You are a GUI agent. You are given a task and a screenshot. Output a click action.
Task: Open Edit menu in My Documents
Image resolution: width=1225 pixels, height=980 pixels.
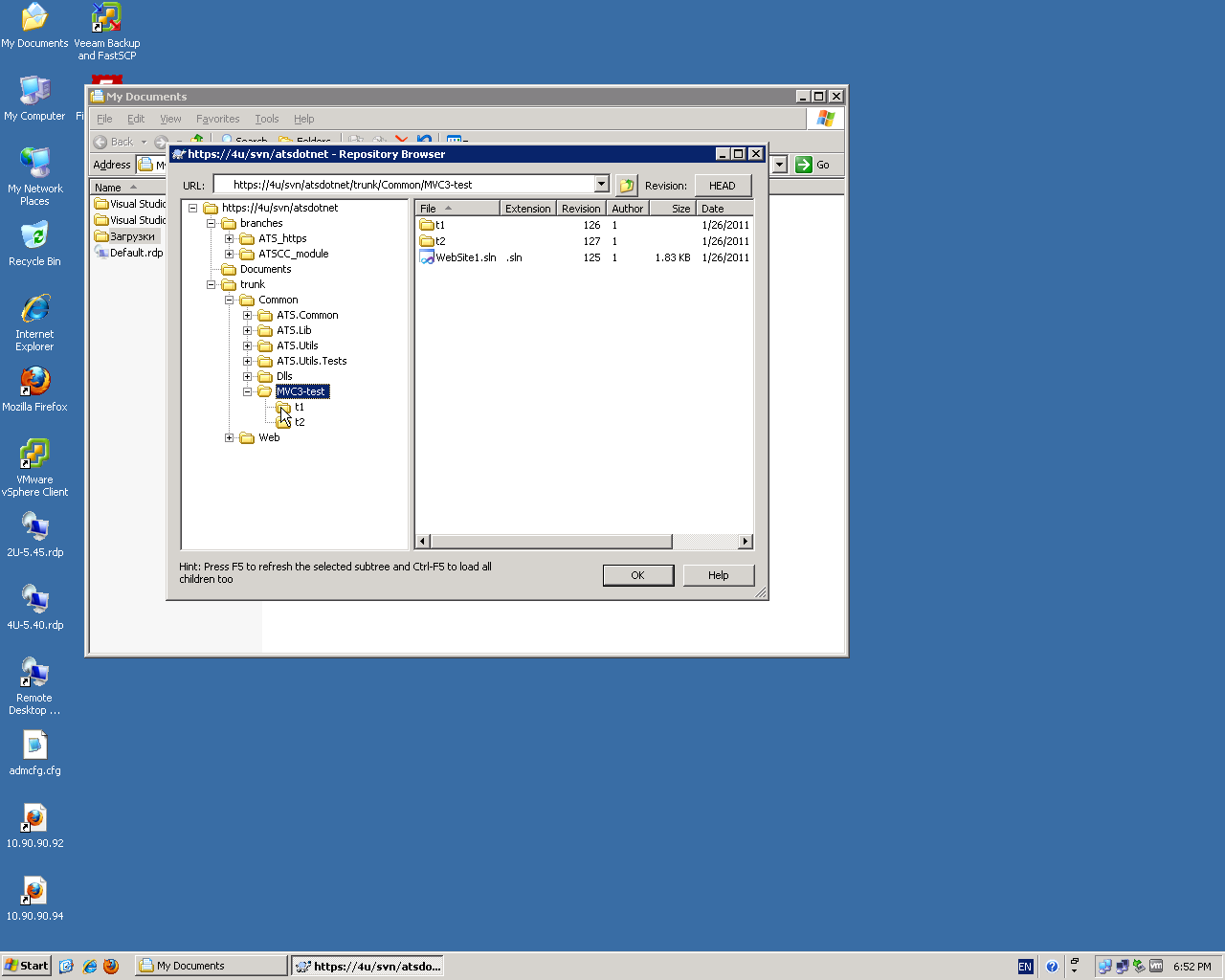click(136, 119)
